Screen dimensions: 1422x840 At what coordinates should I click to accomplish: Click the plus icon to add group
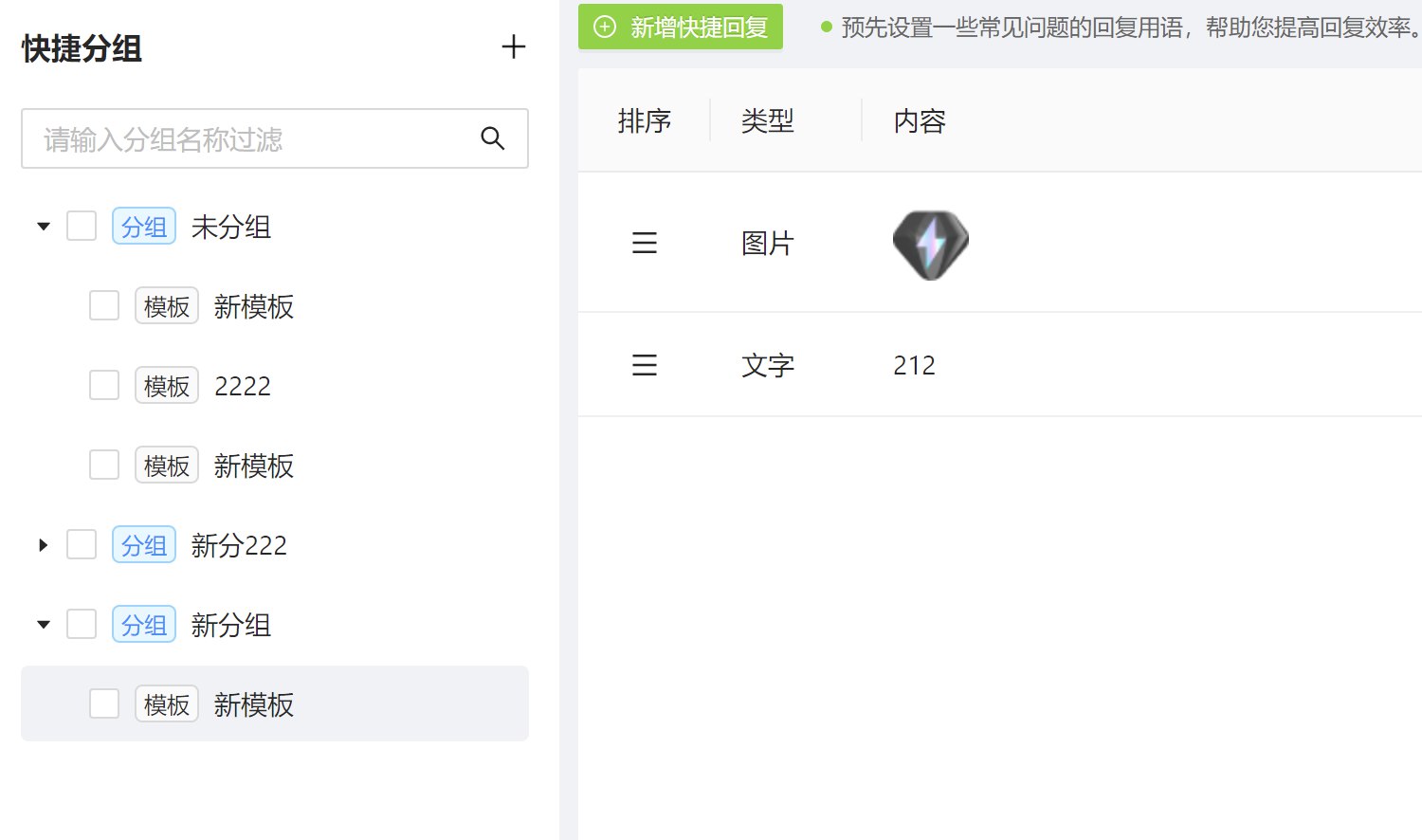point(513,47)
